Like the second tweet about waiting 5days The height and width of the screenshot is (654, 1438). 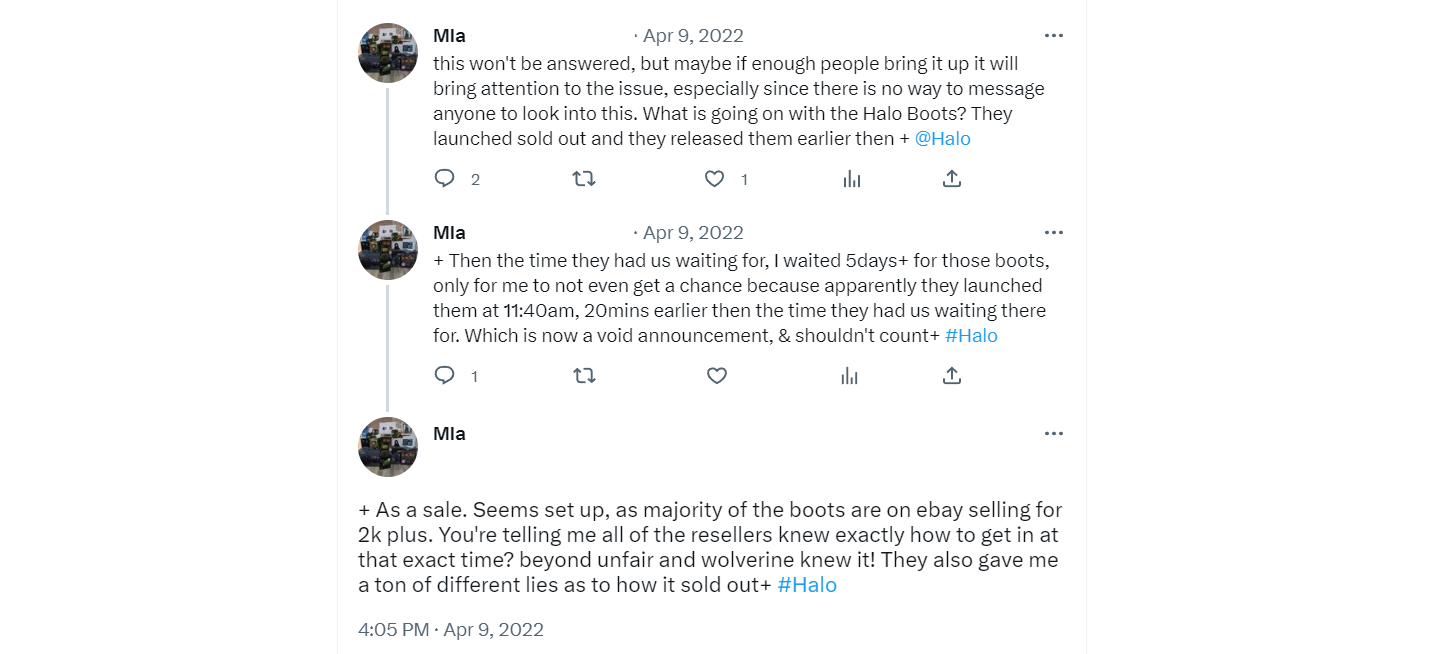(x=716, y=376)
